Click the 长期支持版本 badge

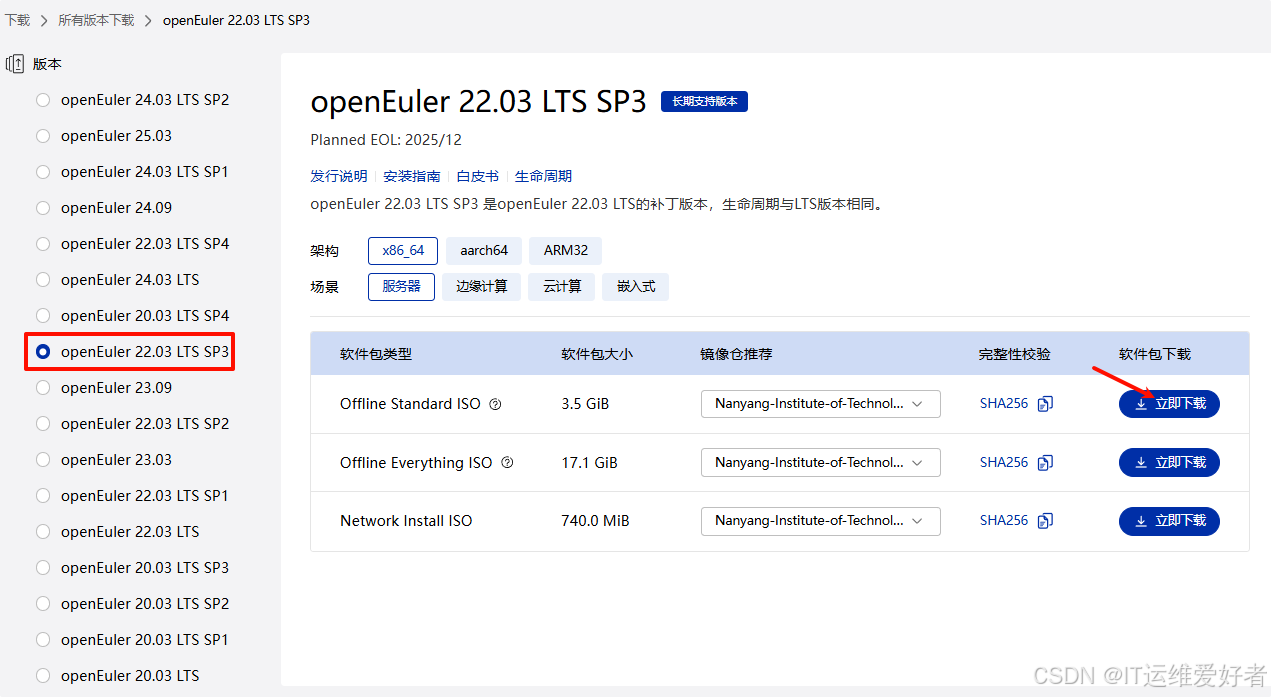(704, 102)
